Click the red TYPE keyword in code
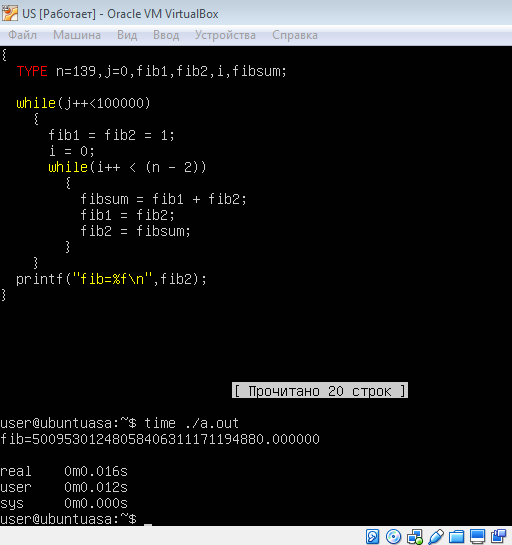Screen dimensions: 512x545 coord(32,71)
